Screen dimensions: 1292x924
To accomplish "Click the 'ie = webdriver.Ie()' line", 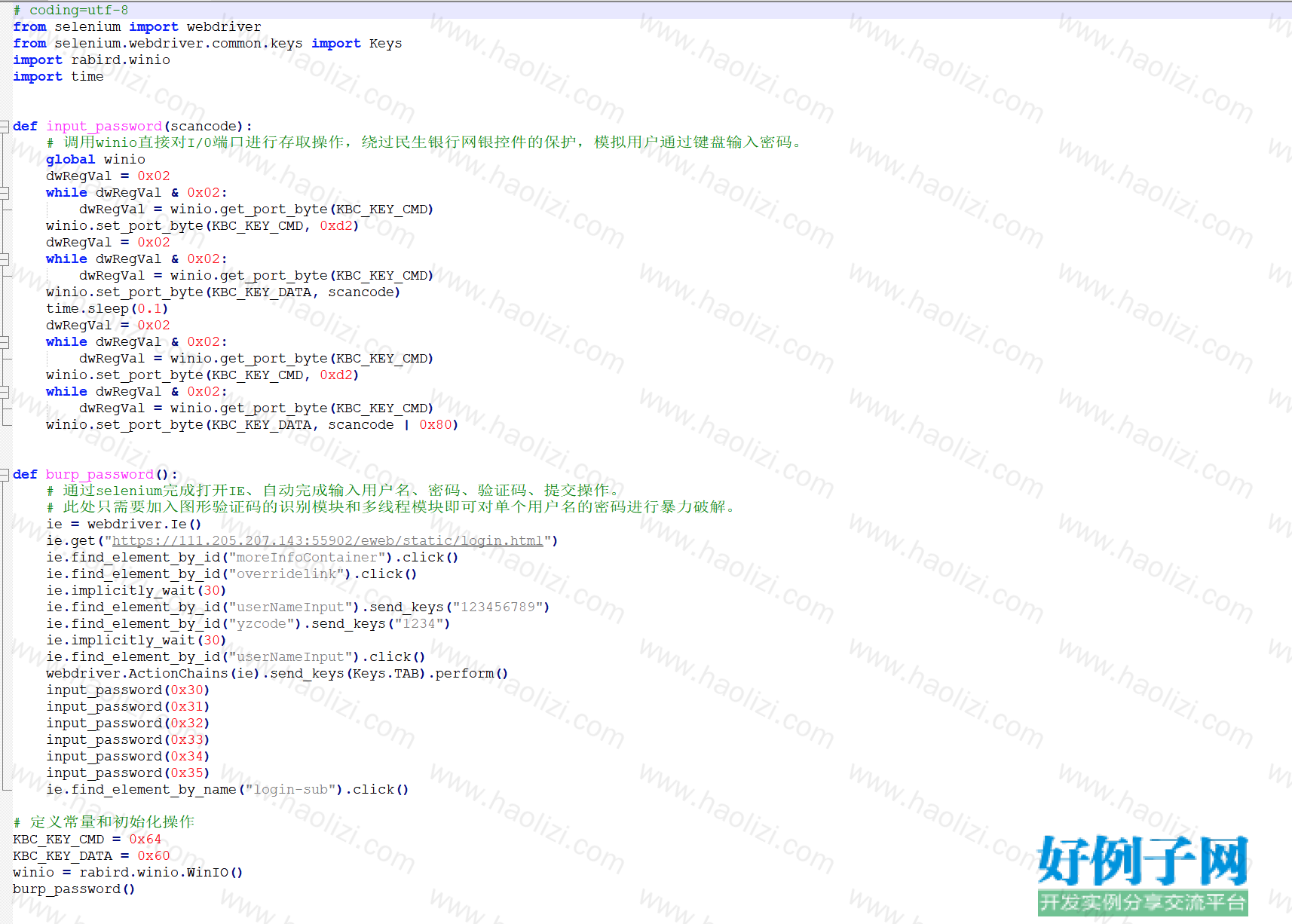I will coord(124,524).
